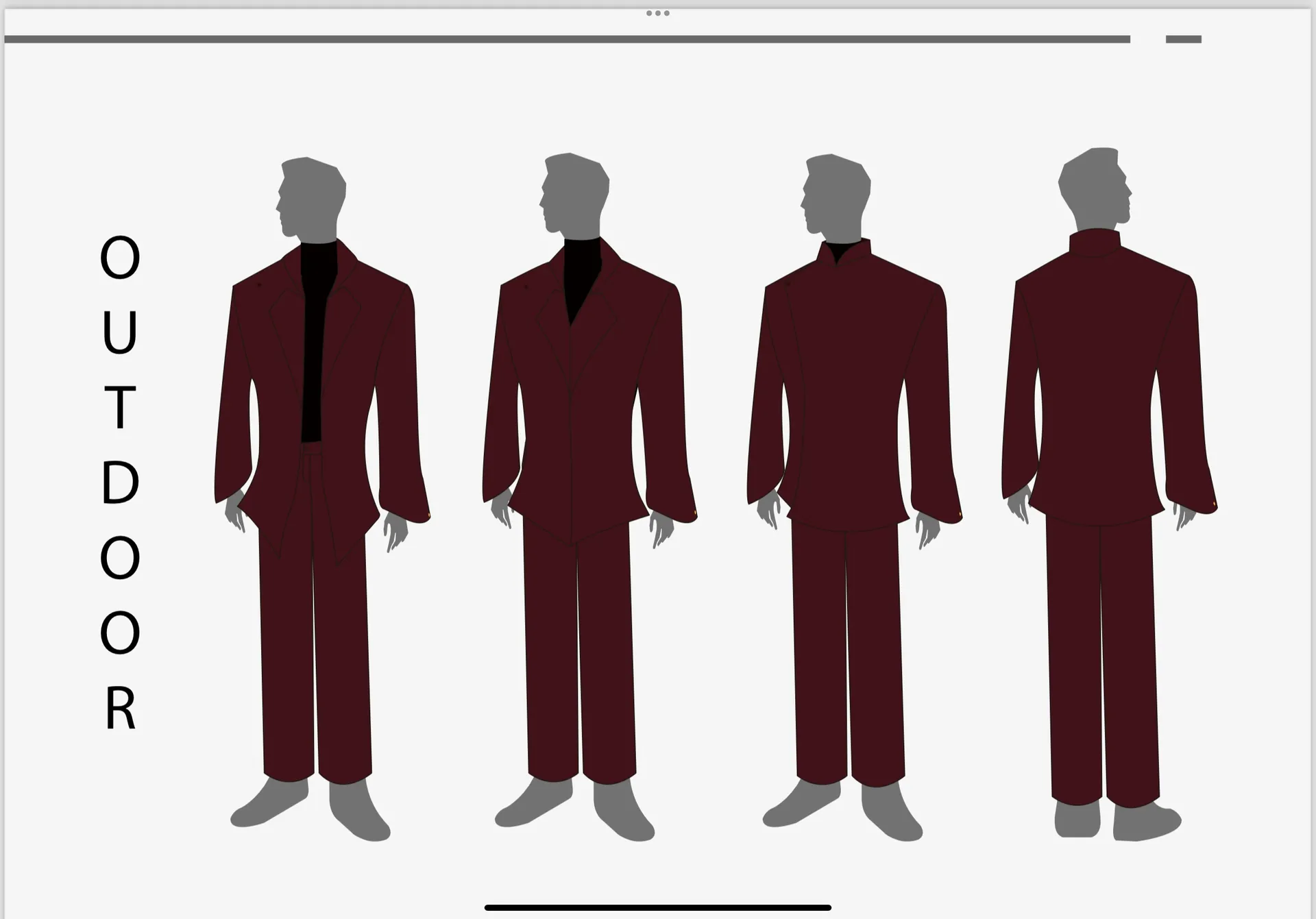Viewport: 1316px width, 919px height.
Task: Select the letter R in OUTDOOR
Action: coord(120,707)
